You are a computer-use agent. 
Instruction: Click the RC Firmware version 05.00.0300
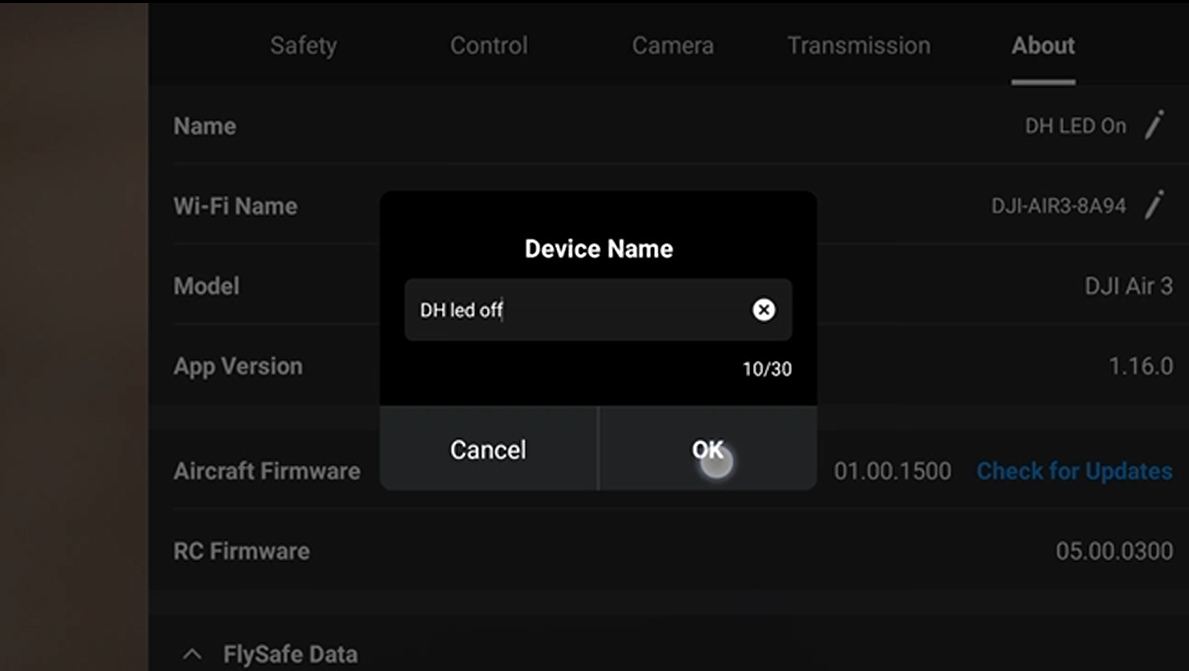[x=1114, y=551]
